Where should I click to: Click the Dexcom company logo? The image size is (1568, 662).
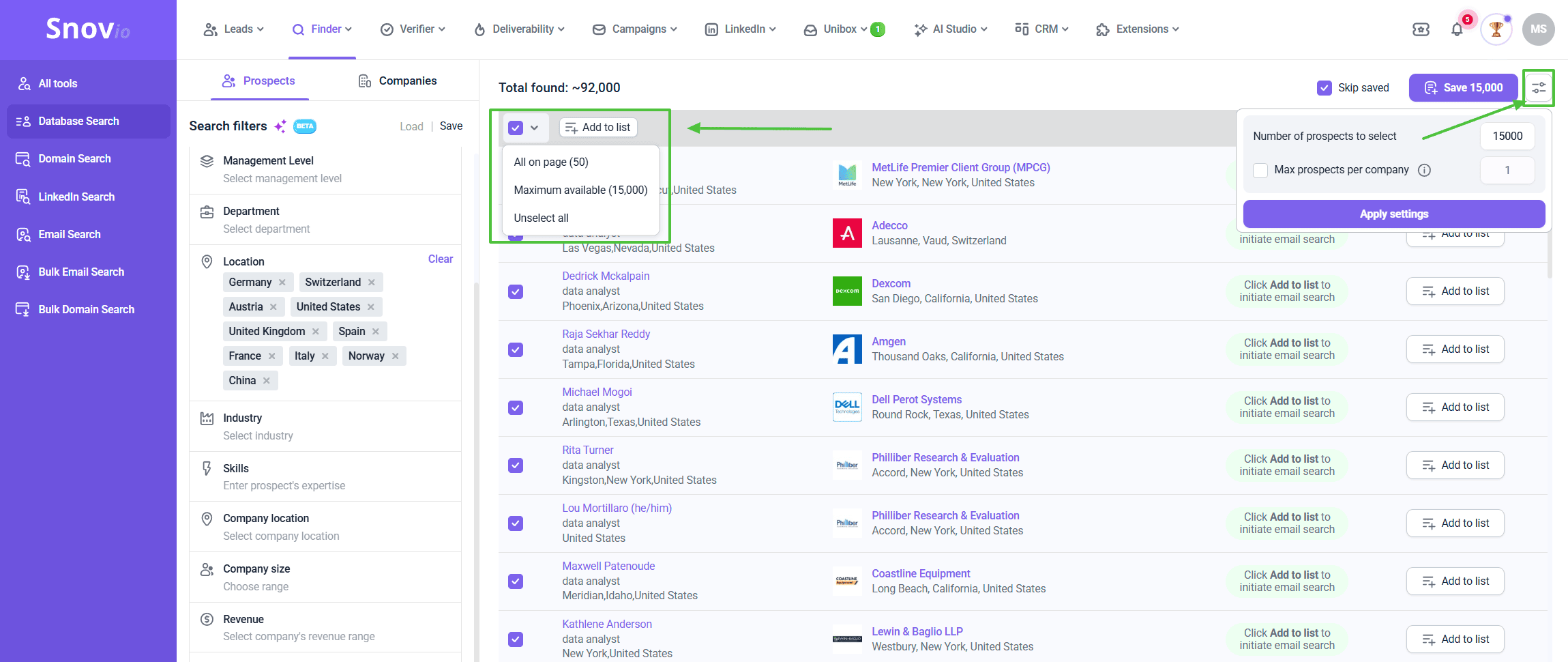coord(847,291)
